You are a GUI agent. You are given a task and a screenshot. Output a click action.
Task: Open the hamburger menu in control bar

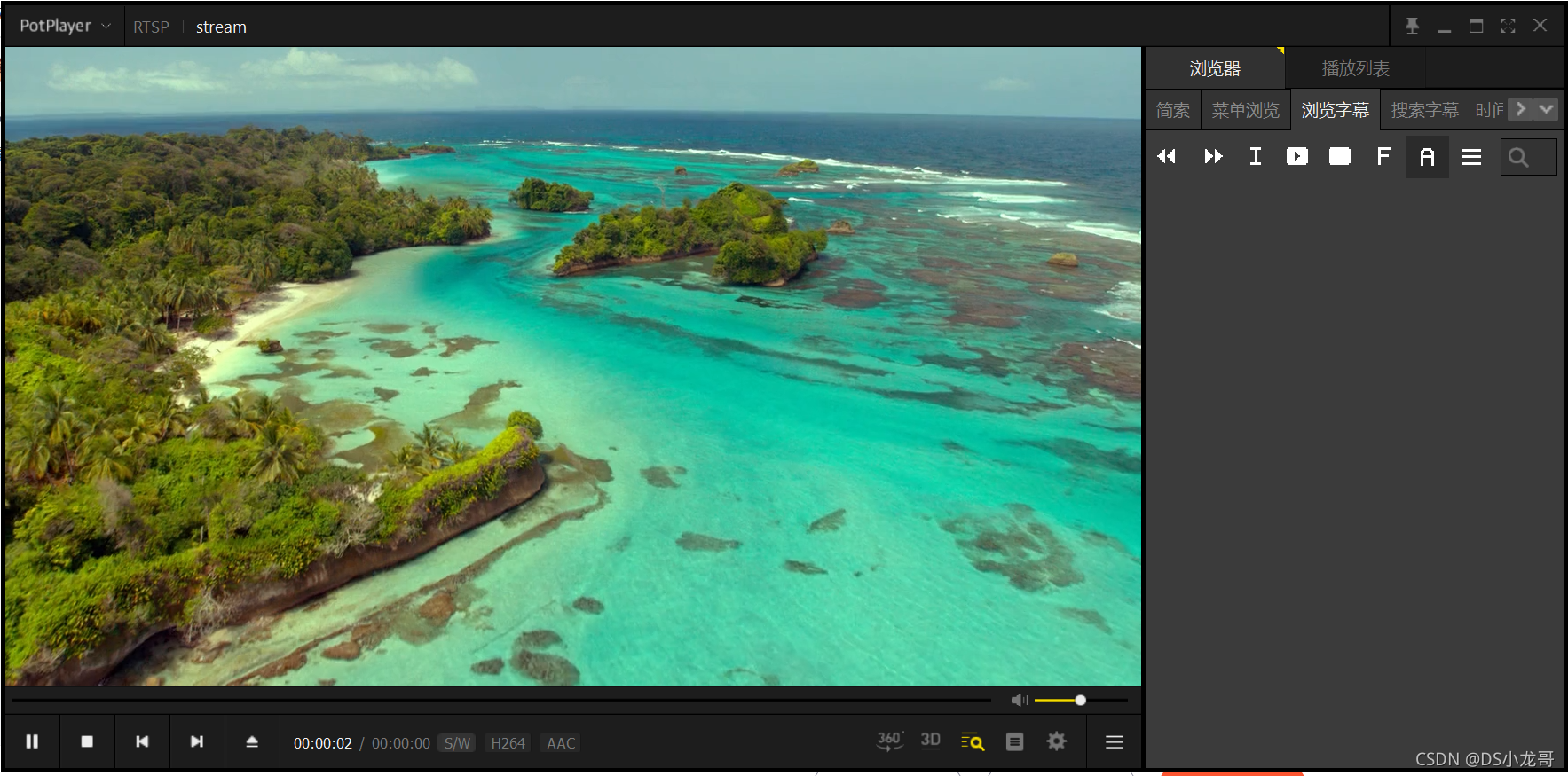click(x=1115, y=741)
